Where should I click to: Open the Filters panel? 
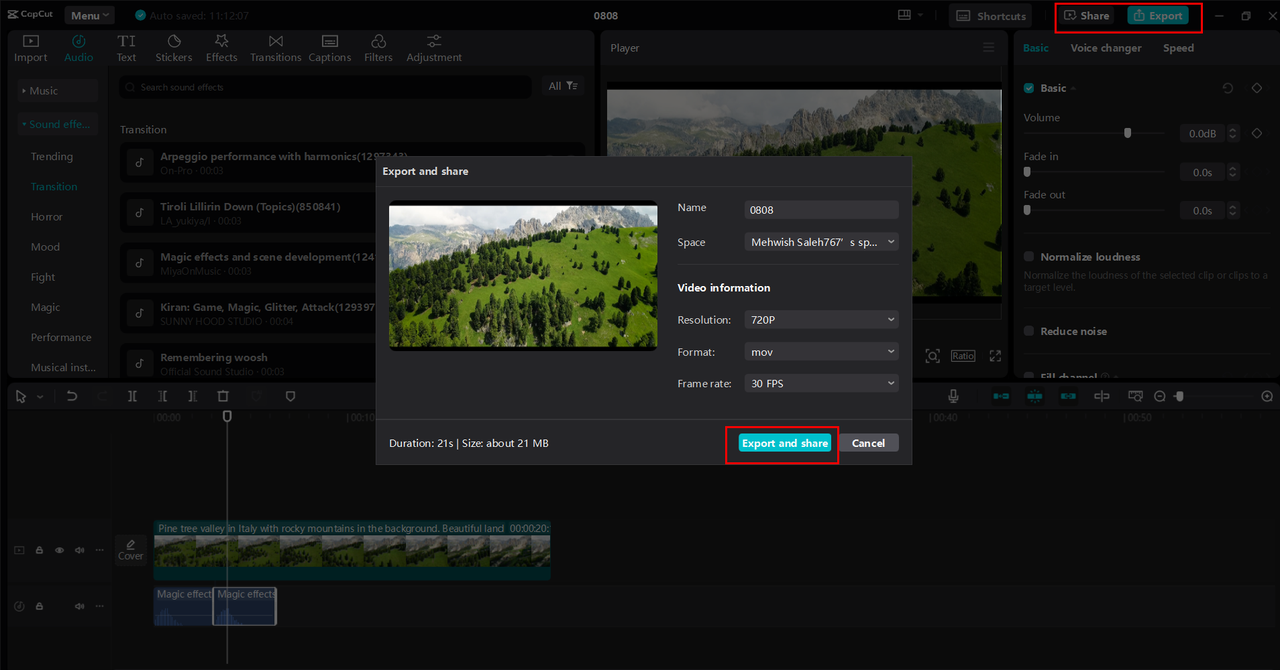(378, 48)
